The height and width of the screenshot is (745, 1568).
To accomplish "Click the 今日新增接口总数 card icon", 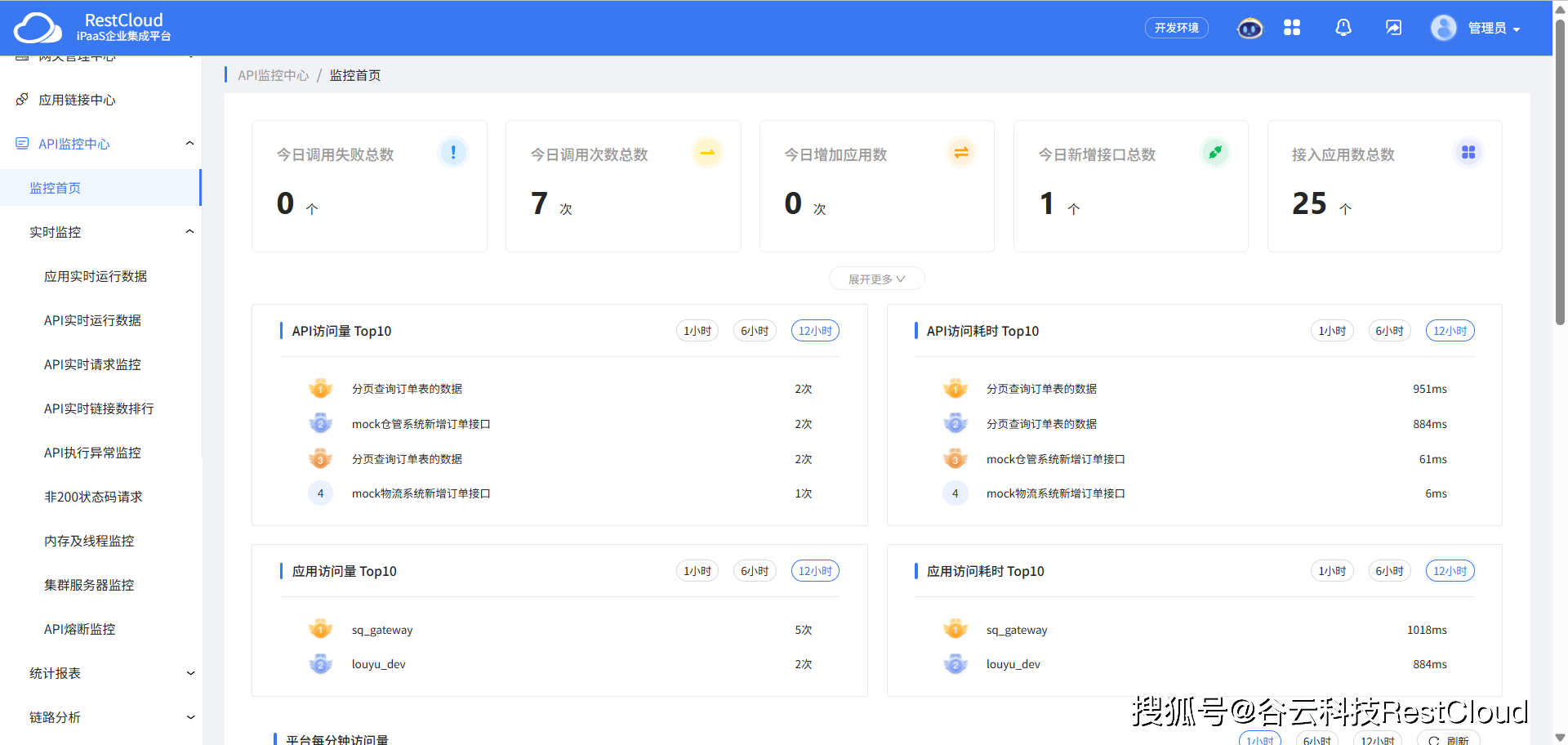I will click(x=1214, y=152).
